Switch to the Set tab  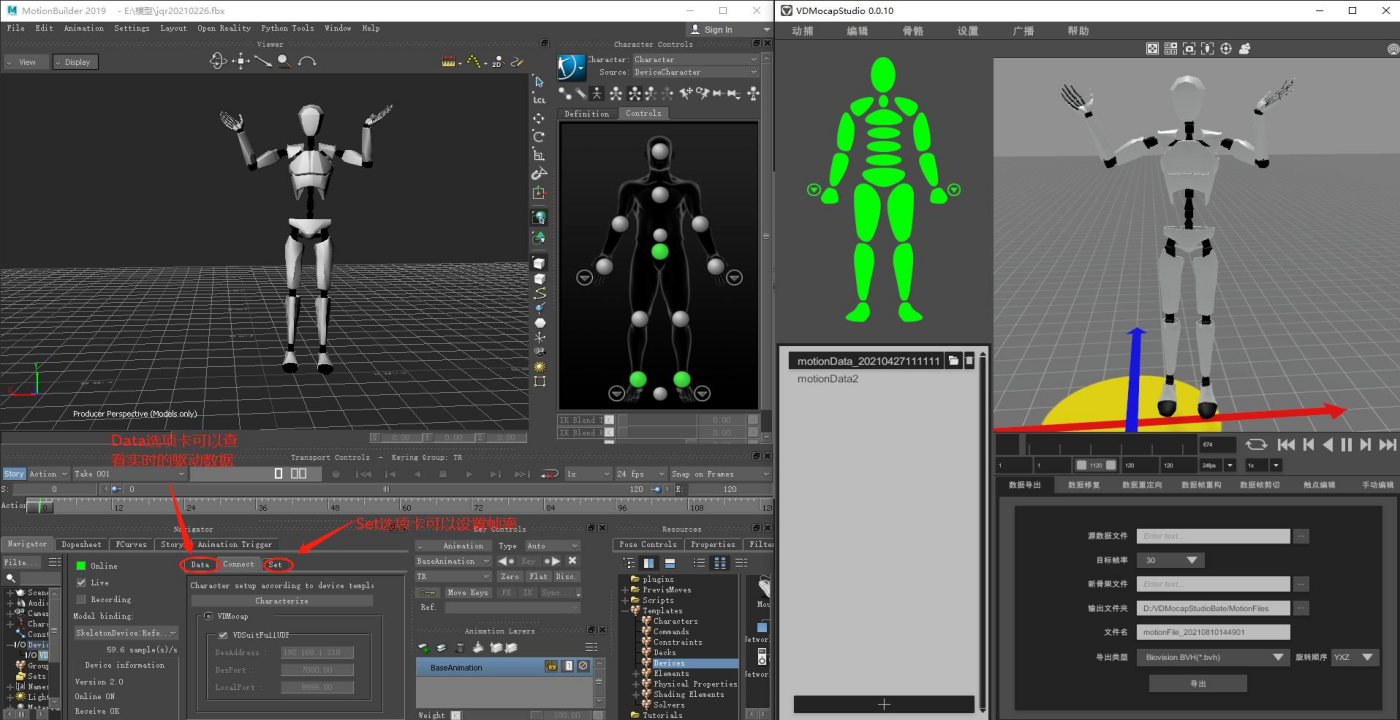[x=275, y=564]
